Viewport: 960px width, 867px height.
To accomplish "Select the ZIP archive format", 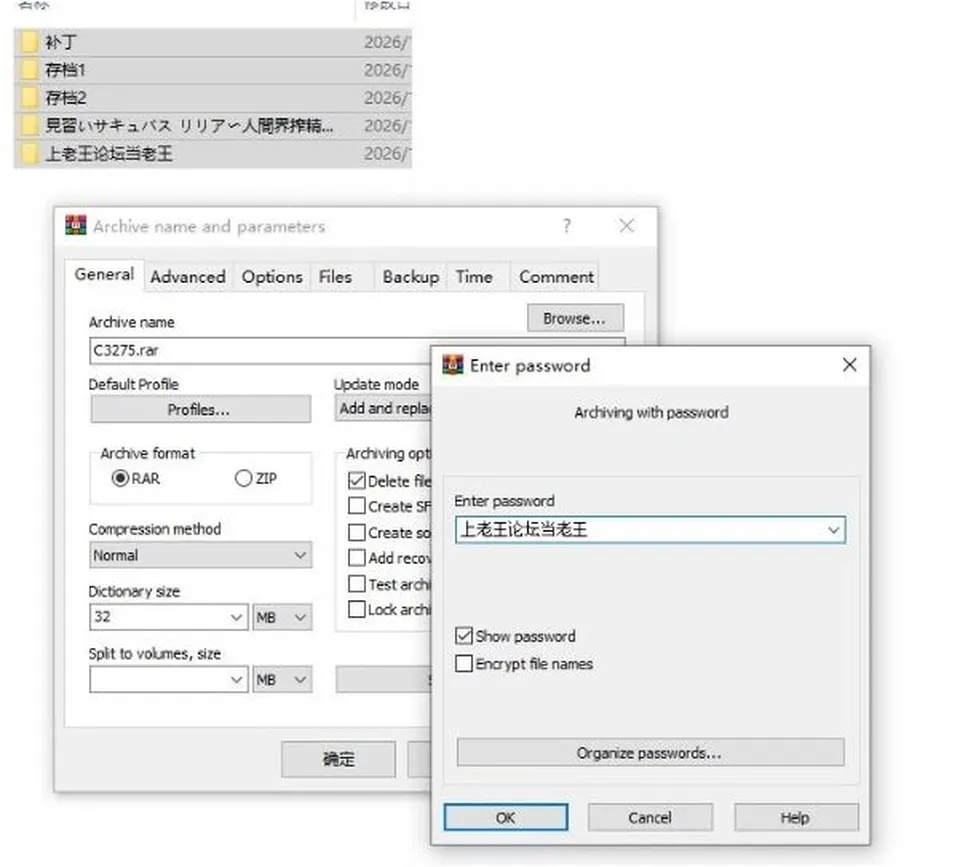I will click(x=244, y=478).
